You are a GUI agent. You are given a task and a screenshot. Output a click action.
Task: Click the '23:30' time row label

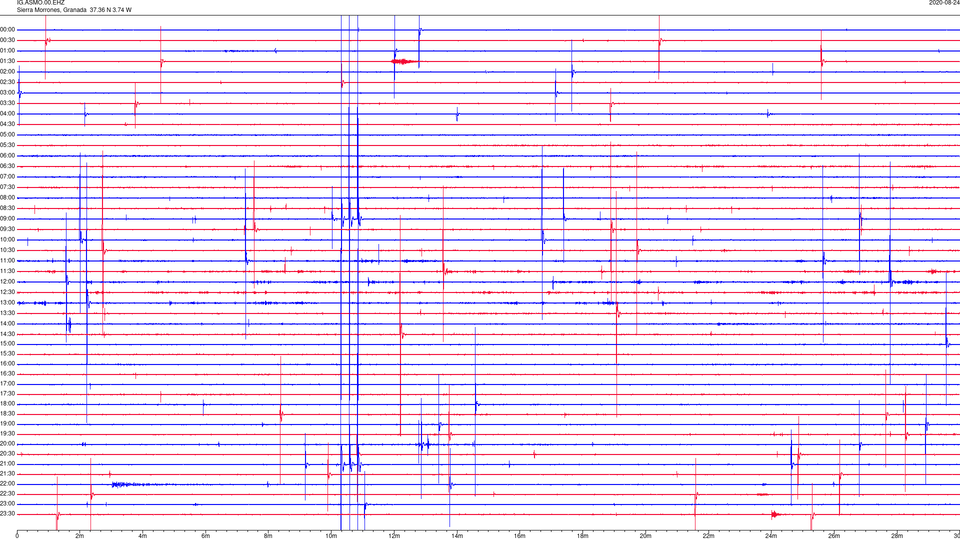pyautogui.click(x=8, y=514)
